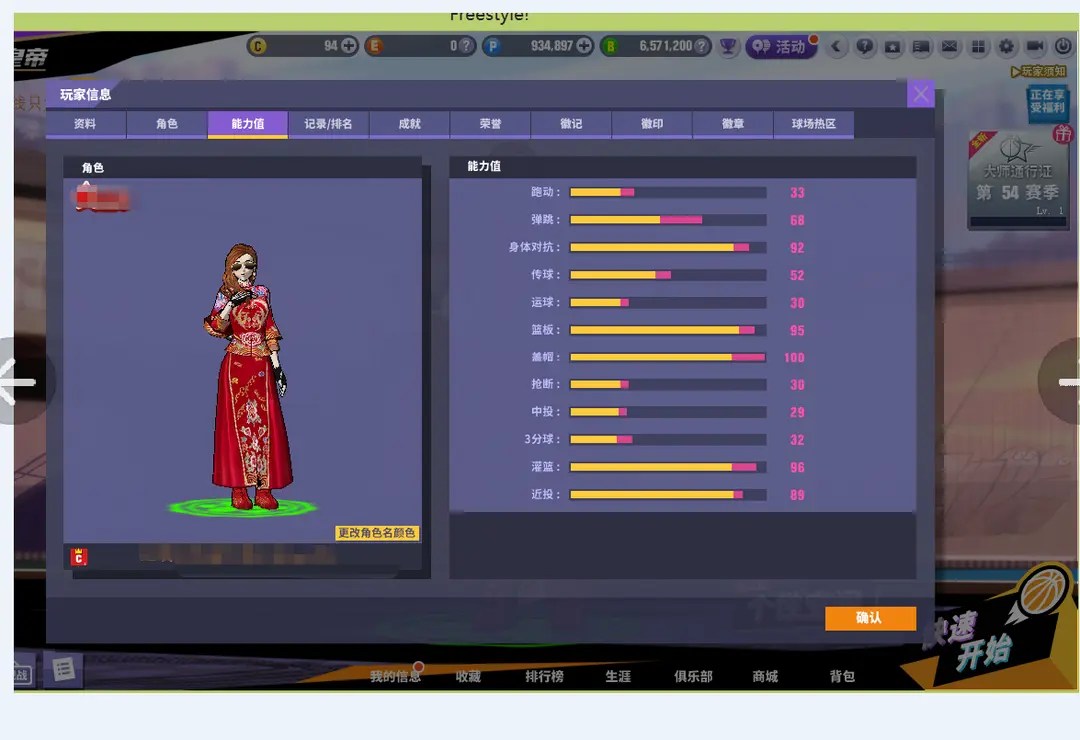Screen dimensions: 1080x740
Task: Open the 球场热区 court hot zone tab
Action: (x=813, y=124)
